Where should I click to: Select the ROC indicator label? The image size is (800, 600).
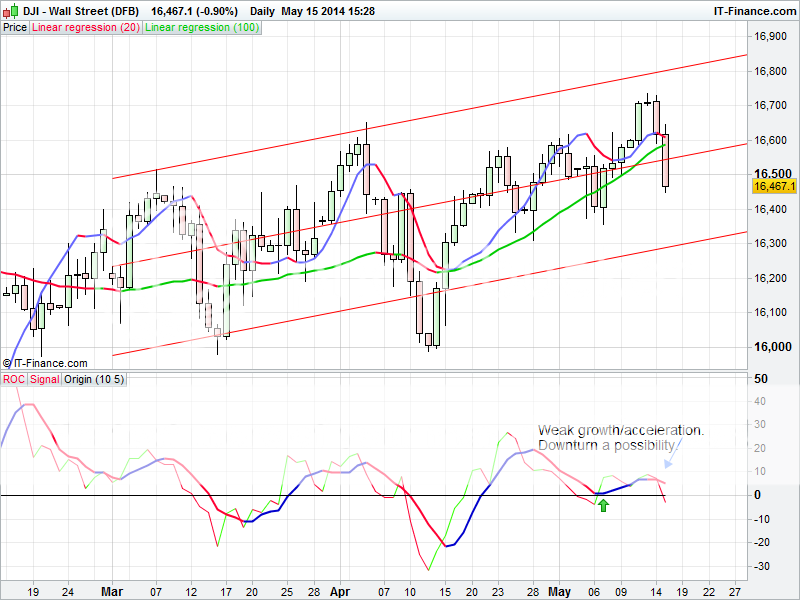(x=14, y=379)
